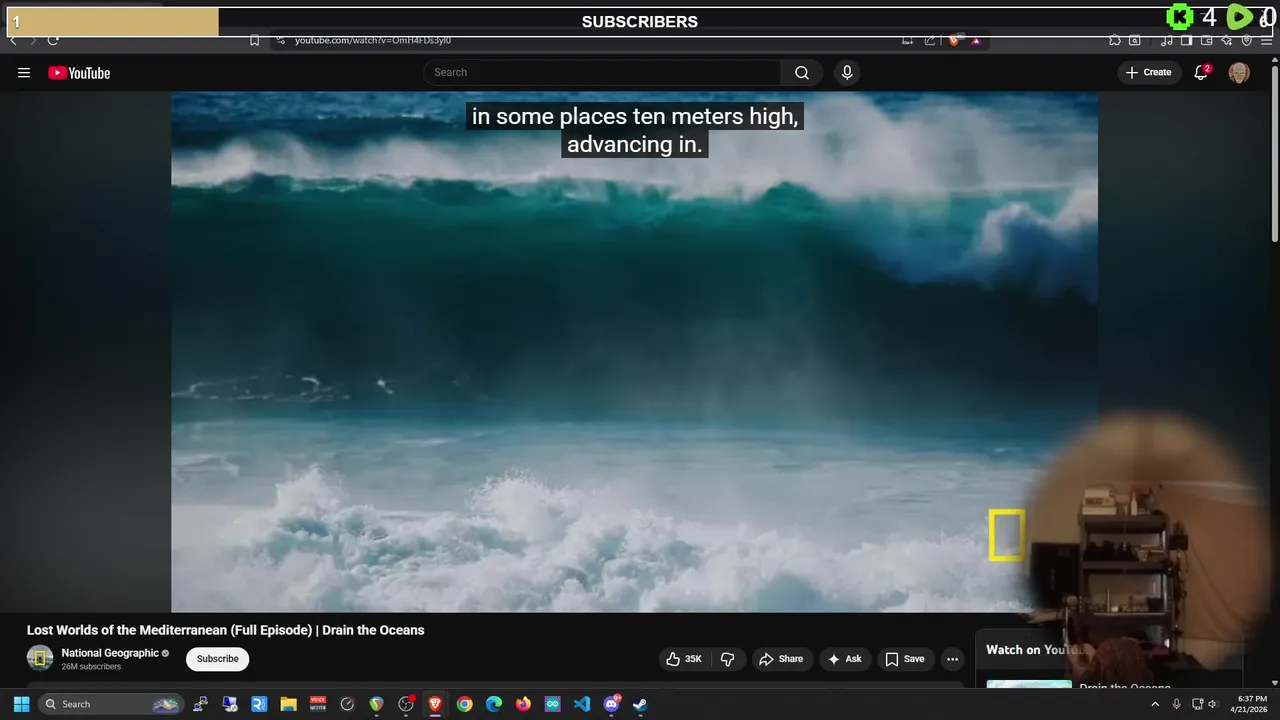Open the account avatar menu
Viewport: 1280px width, 720px height.
[x=1239, y=73]
